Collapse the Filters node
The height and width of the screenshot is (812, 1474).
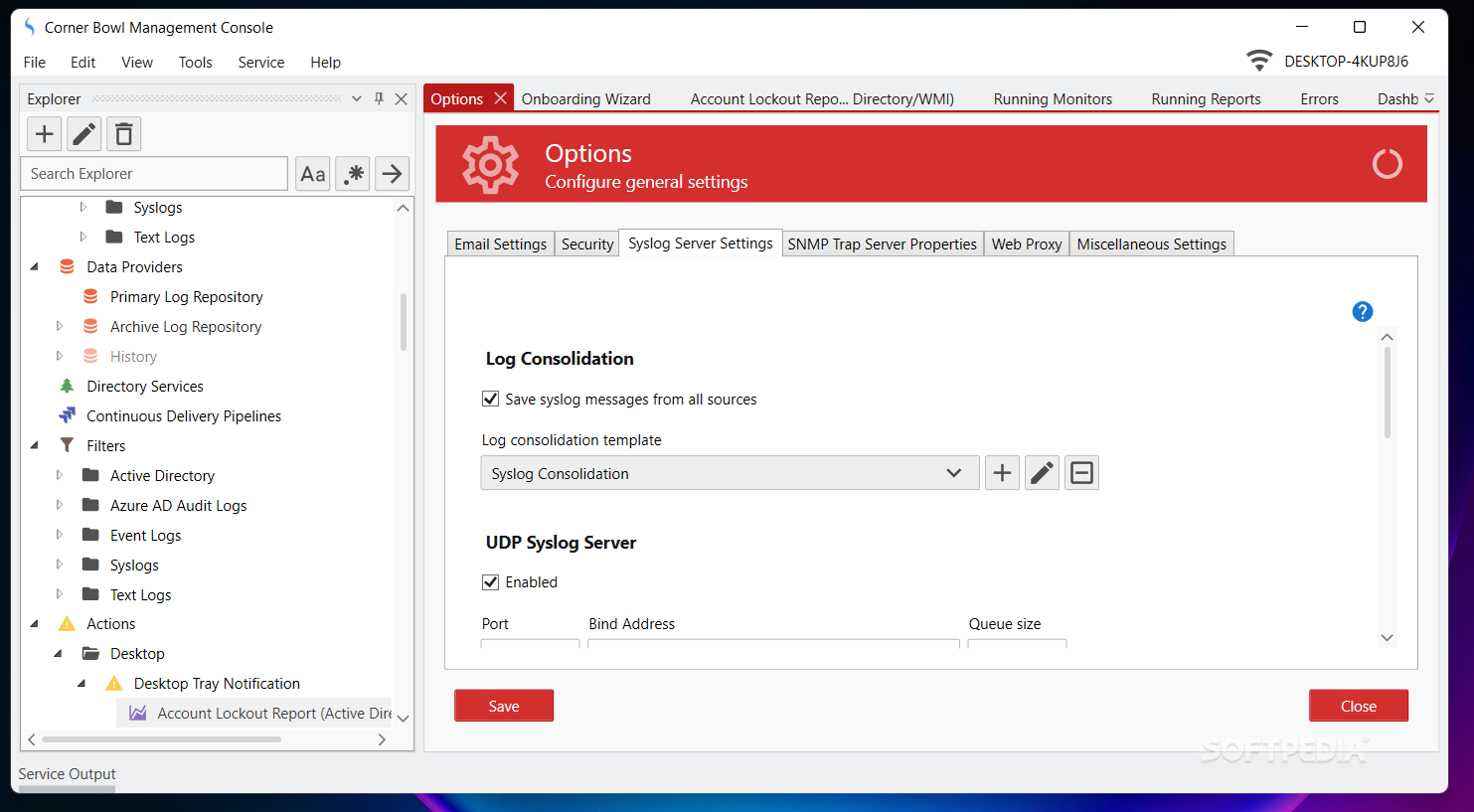[x=35, y=445]
